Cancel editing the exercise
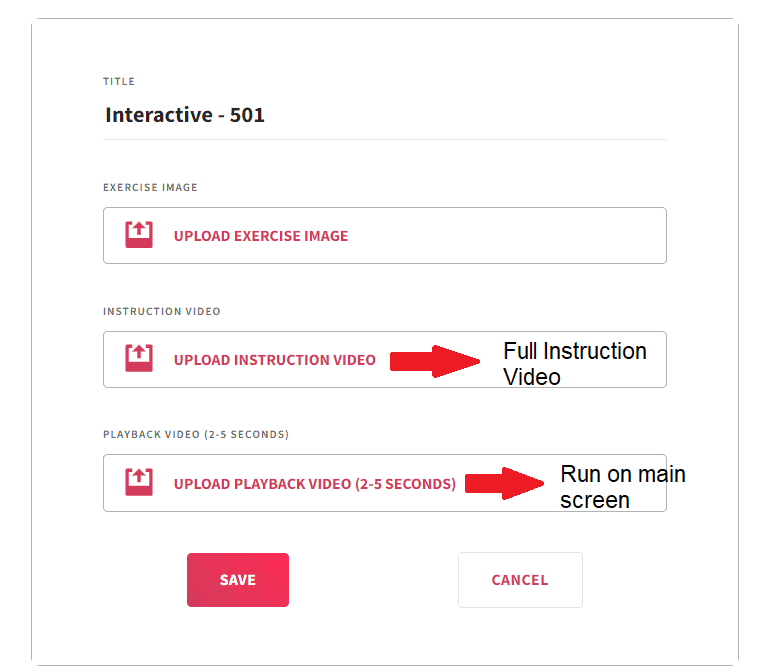760x672 pixels. [520, 580]
